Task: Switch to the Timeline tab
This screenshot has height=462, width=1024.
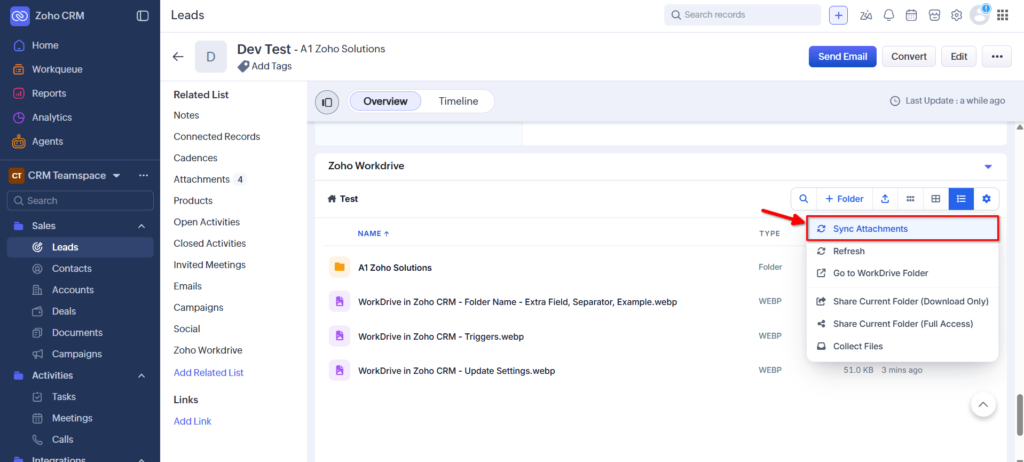Action: 458,101
